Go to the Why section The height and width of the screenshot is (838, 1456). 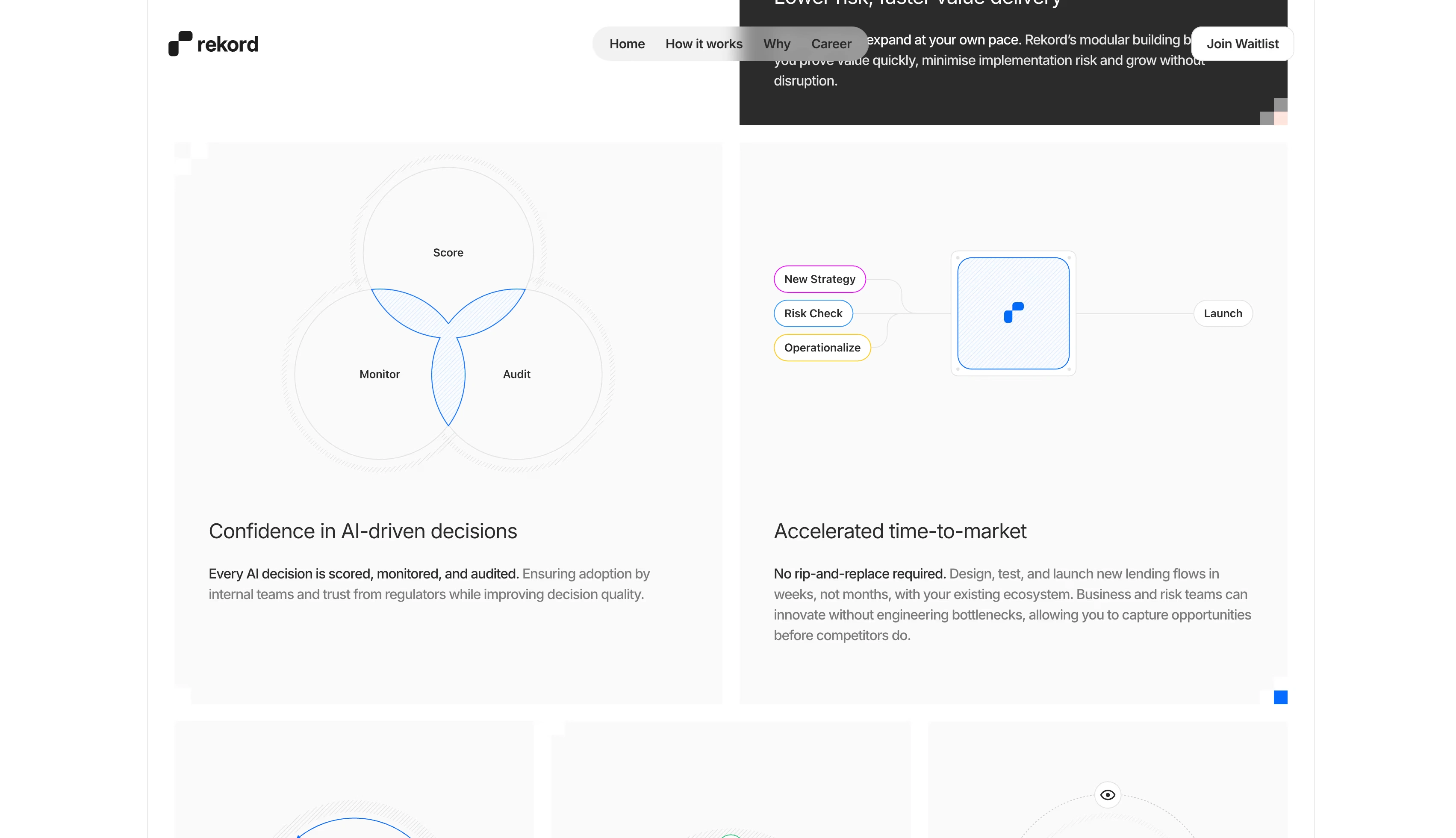pos(777,44)
